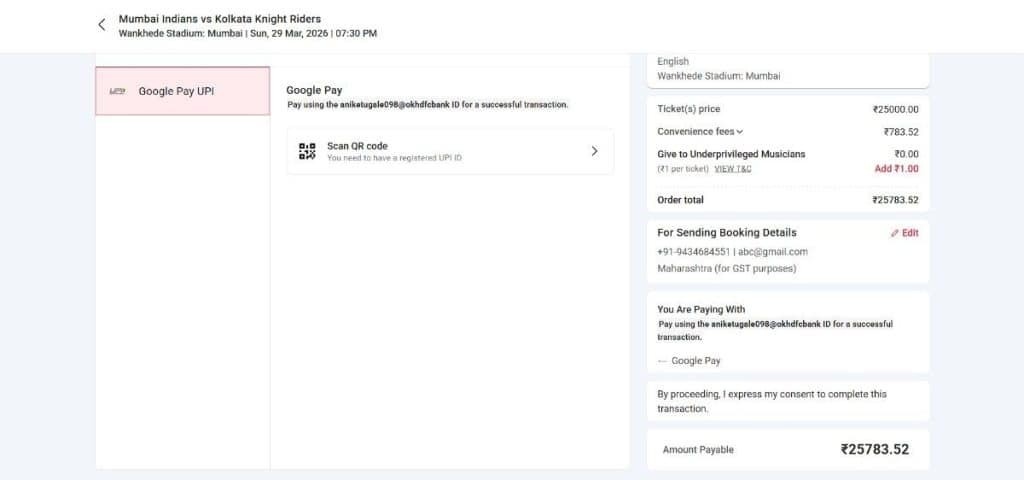The image size is (1024, 480).
Task: Click the UPI logo icon beside Google Pay UPI
Action: pyautogui.click(x=118, y=91)
